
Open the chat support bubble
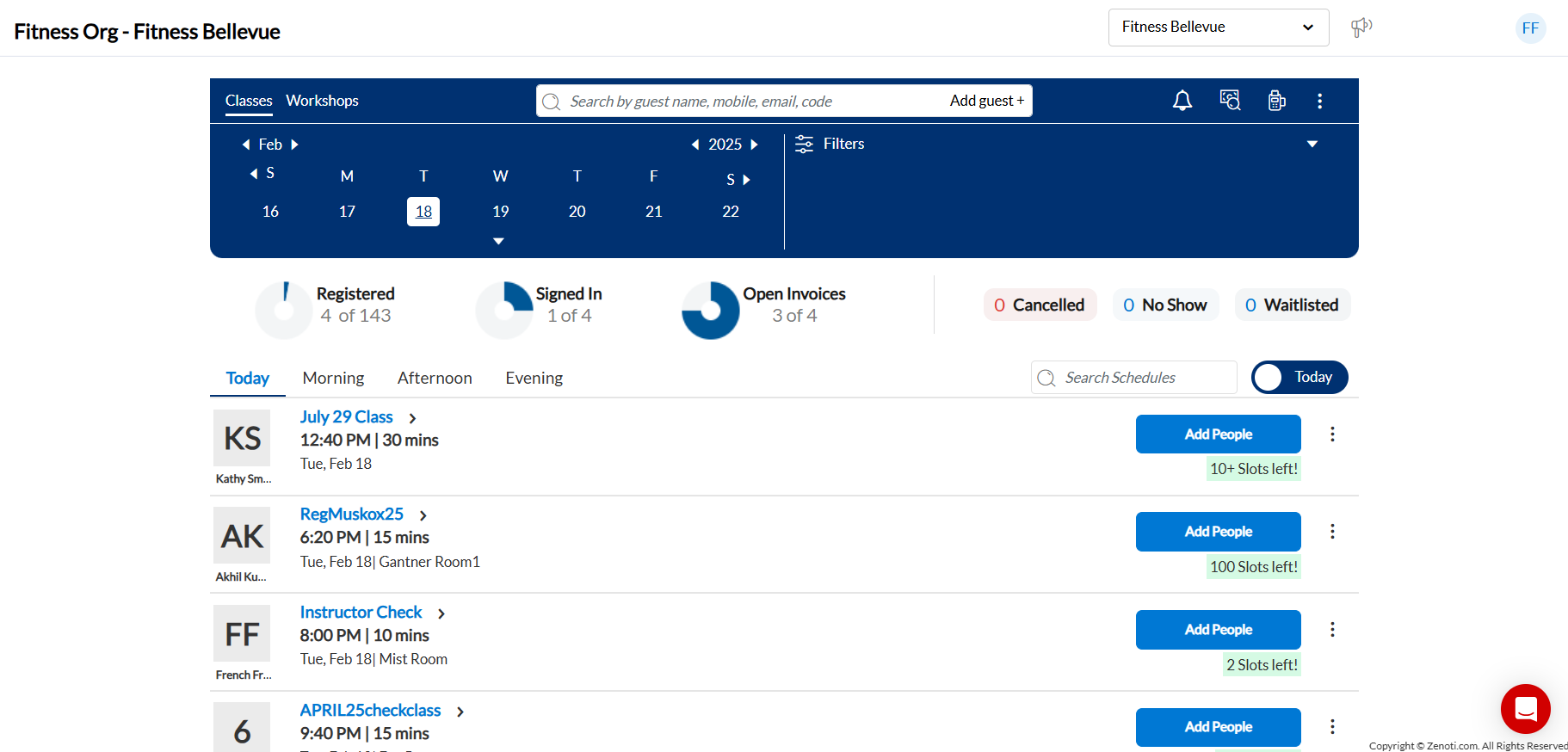pyautogui.click(x=1526, y=709)
